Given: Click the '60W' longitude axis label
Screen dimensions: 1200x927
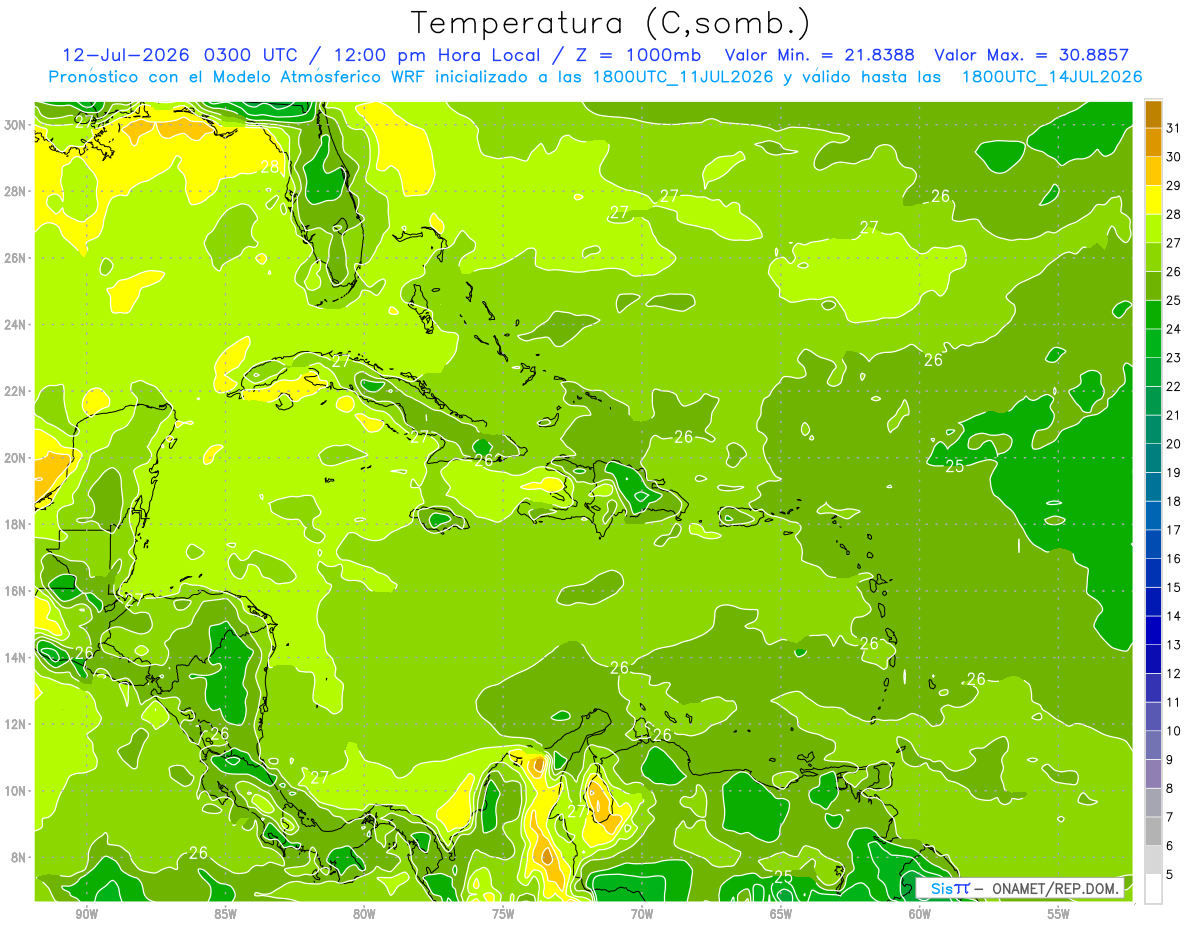Looking at the screenshot, I should coord(920,914).
